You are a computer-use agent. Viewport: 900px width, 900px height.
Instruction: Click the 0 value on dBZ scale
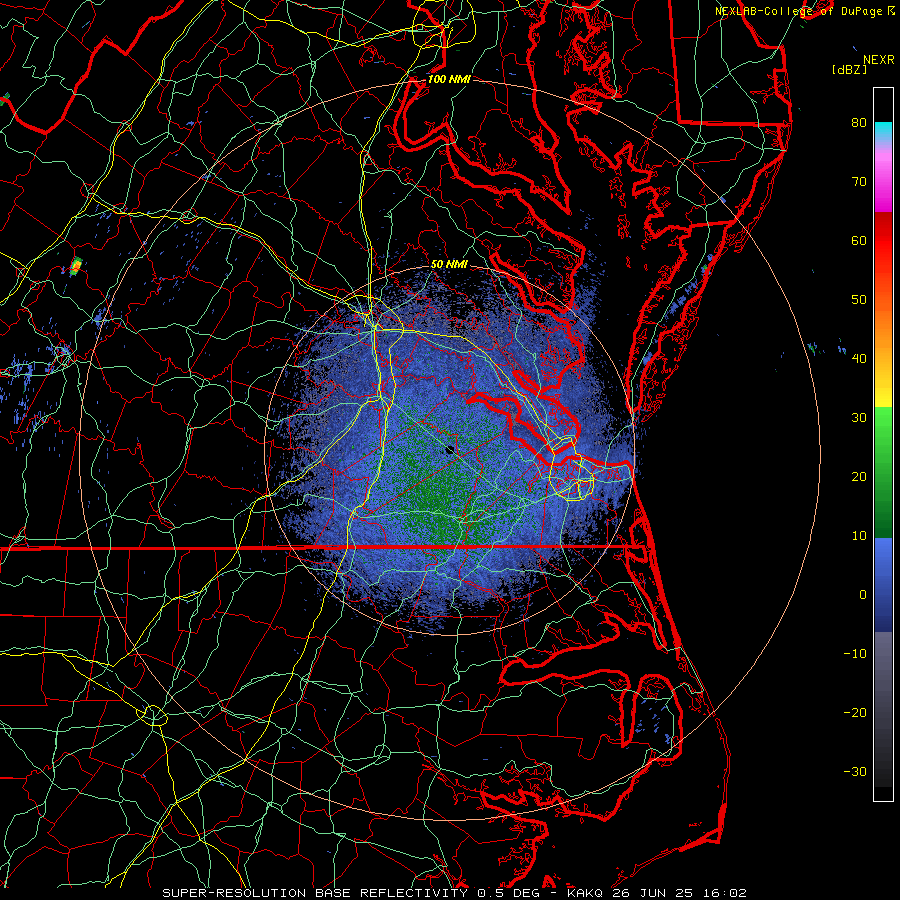click(863, 595)
